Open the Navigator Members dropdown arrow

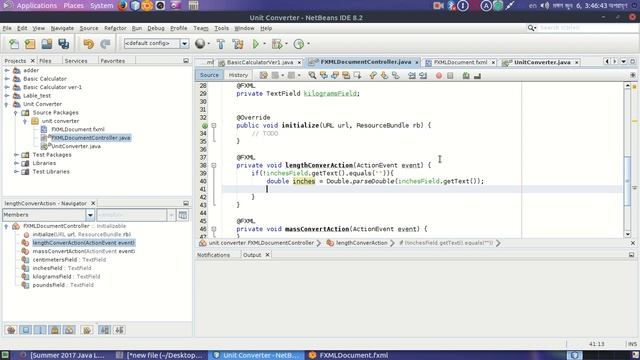90,215
